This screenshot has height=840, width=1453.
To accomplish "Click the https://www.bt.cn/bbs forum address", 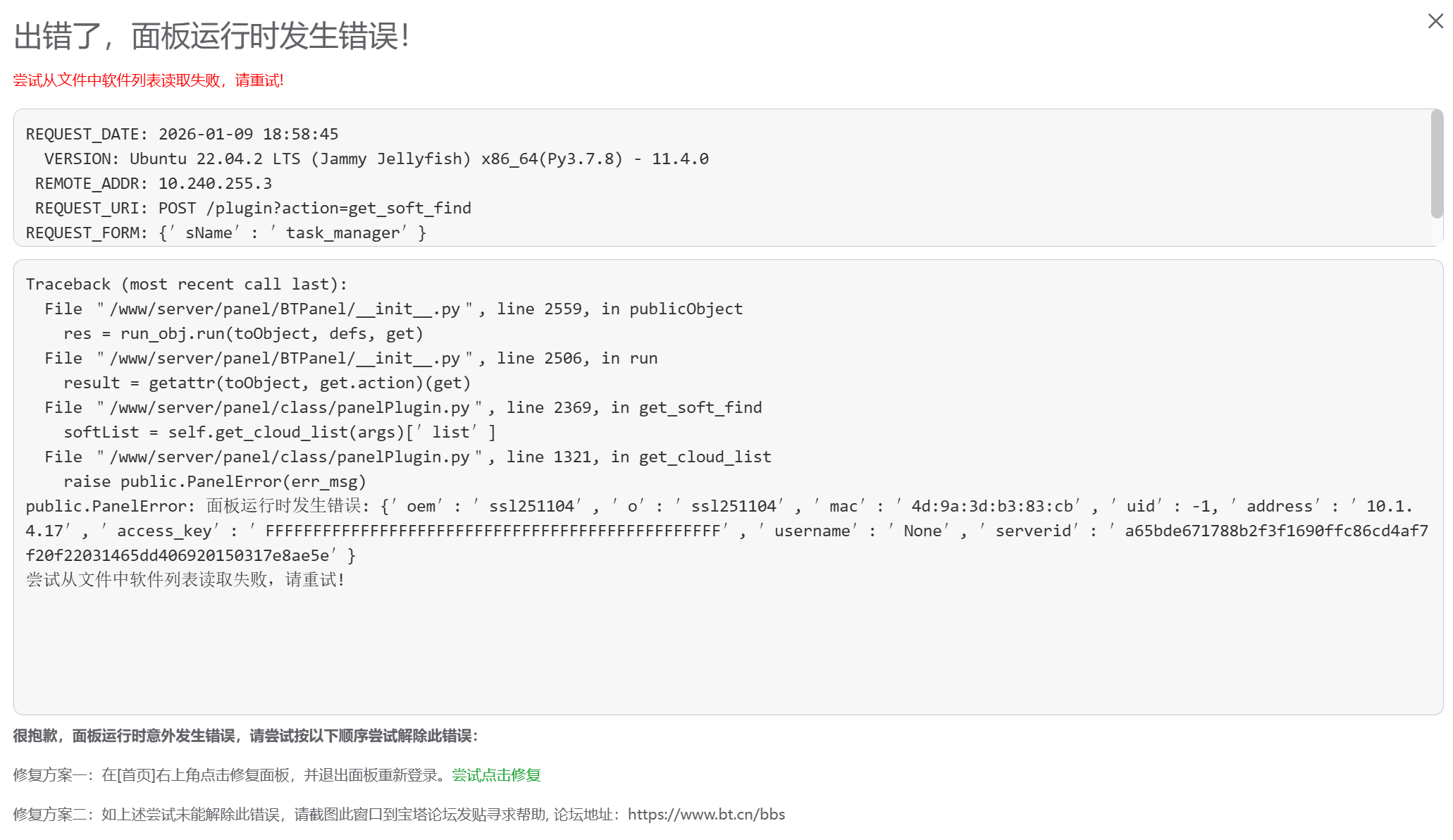I will coord(706,815).
